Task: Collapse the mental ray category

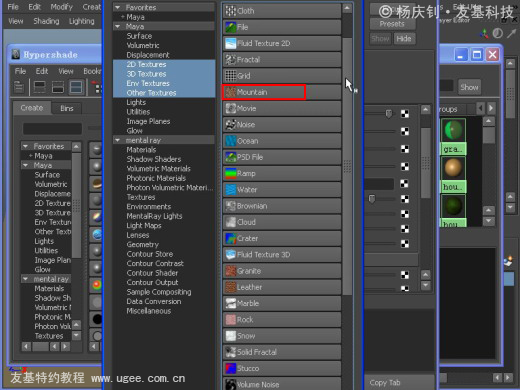Action: tap(117, 140)
